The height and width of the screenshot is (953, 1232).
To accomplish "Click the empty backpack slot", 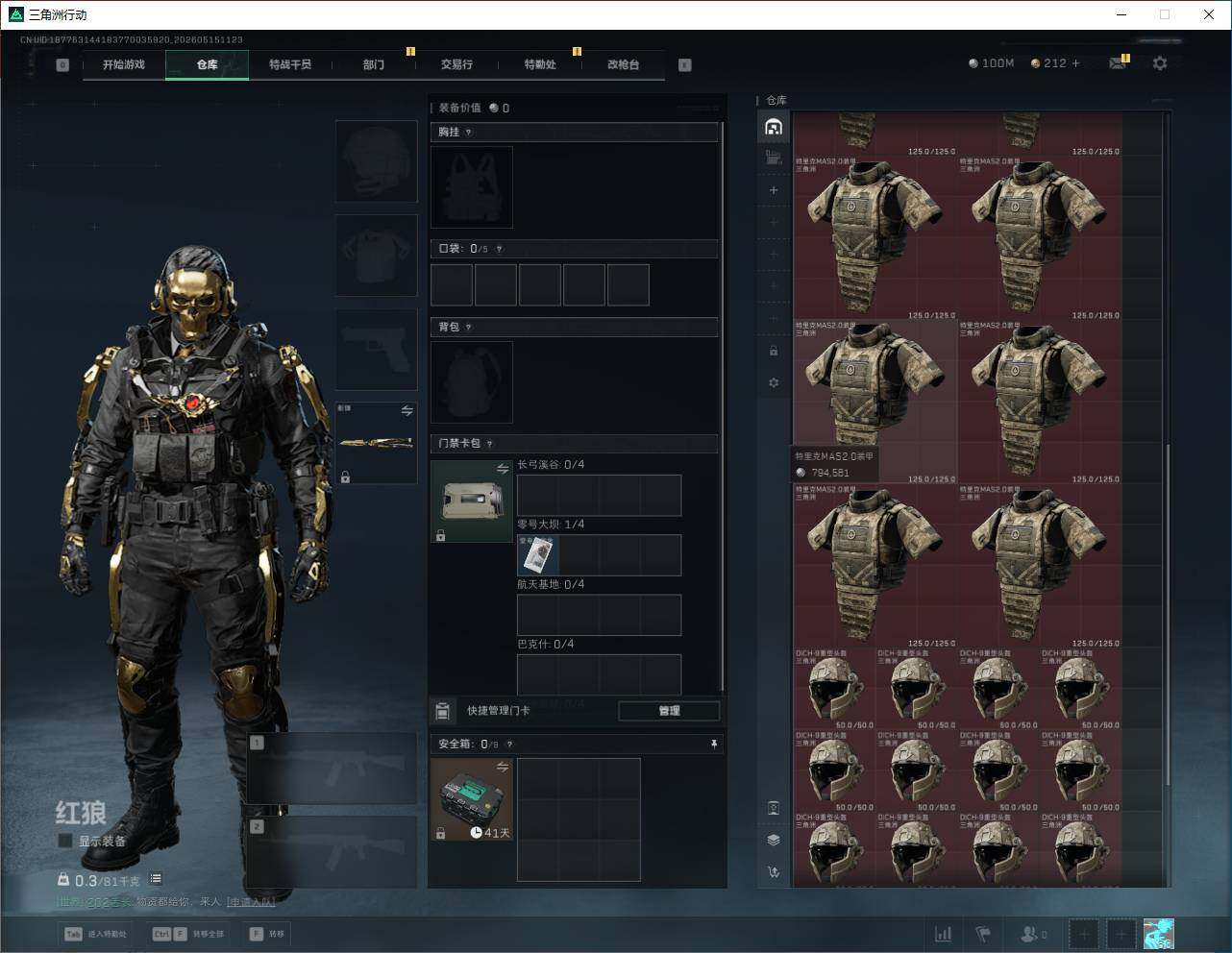I will coord(472,382).
